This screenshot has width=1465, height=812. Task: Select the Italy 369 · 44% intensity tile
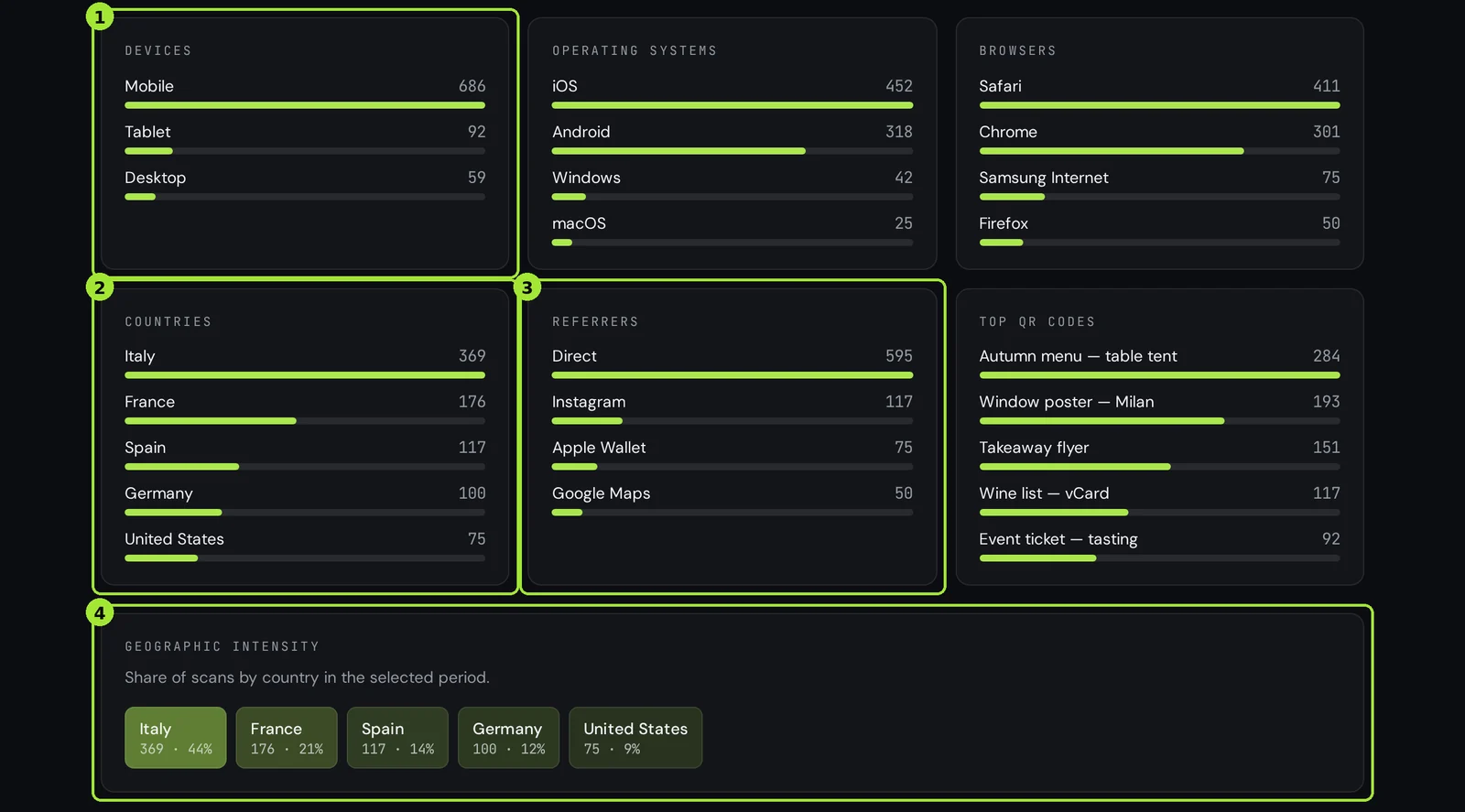[x=176, y=738]
